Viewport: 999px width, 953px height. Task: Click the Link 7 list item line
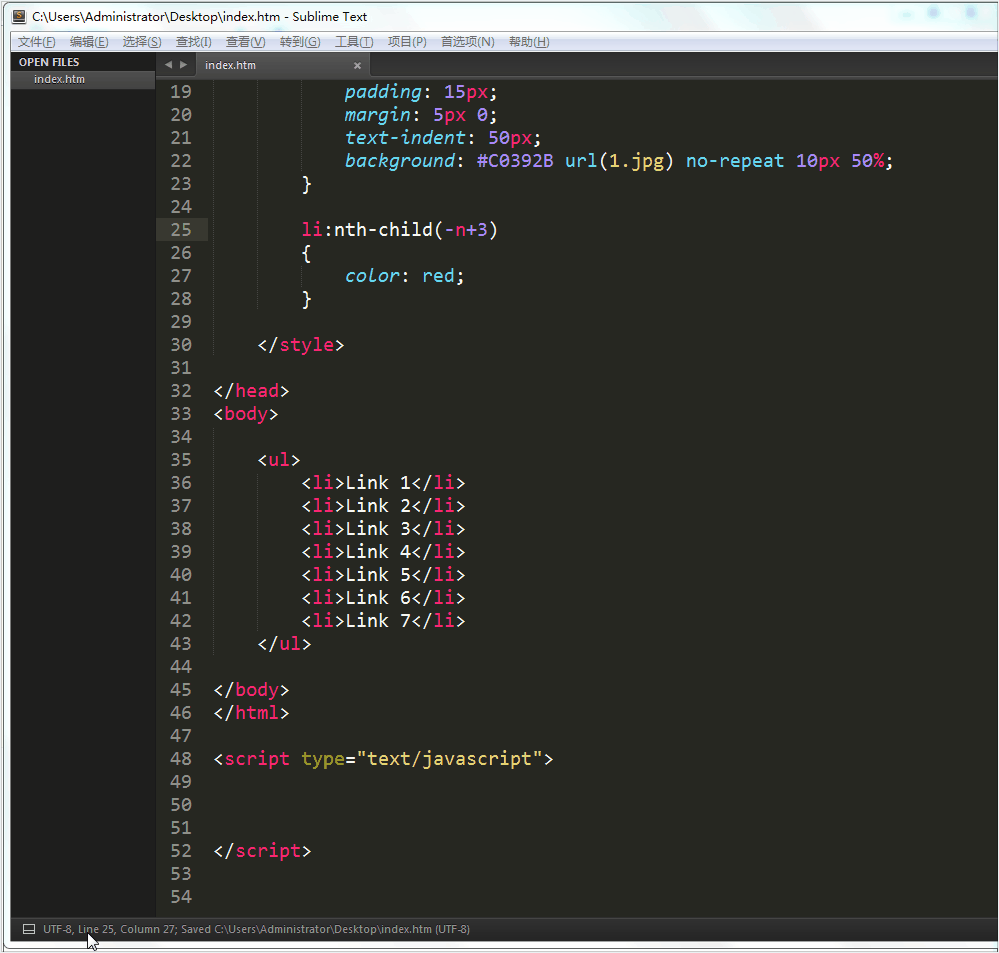pos(384,620)
